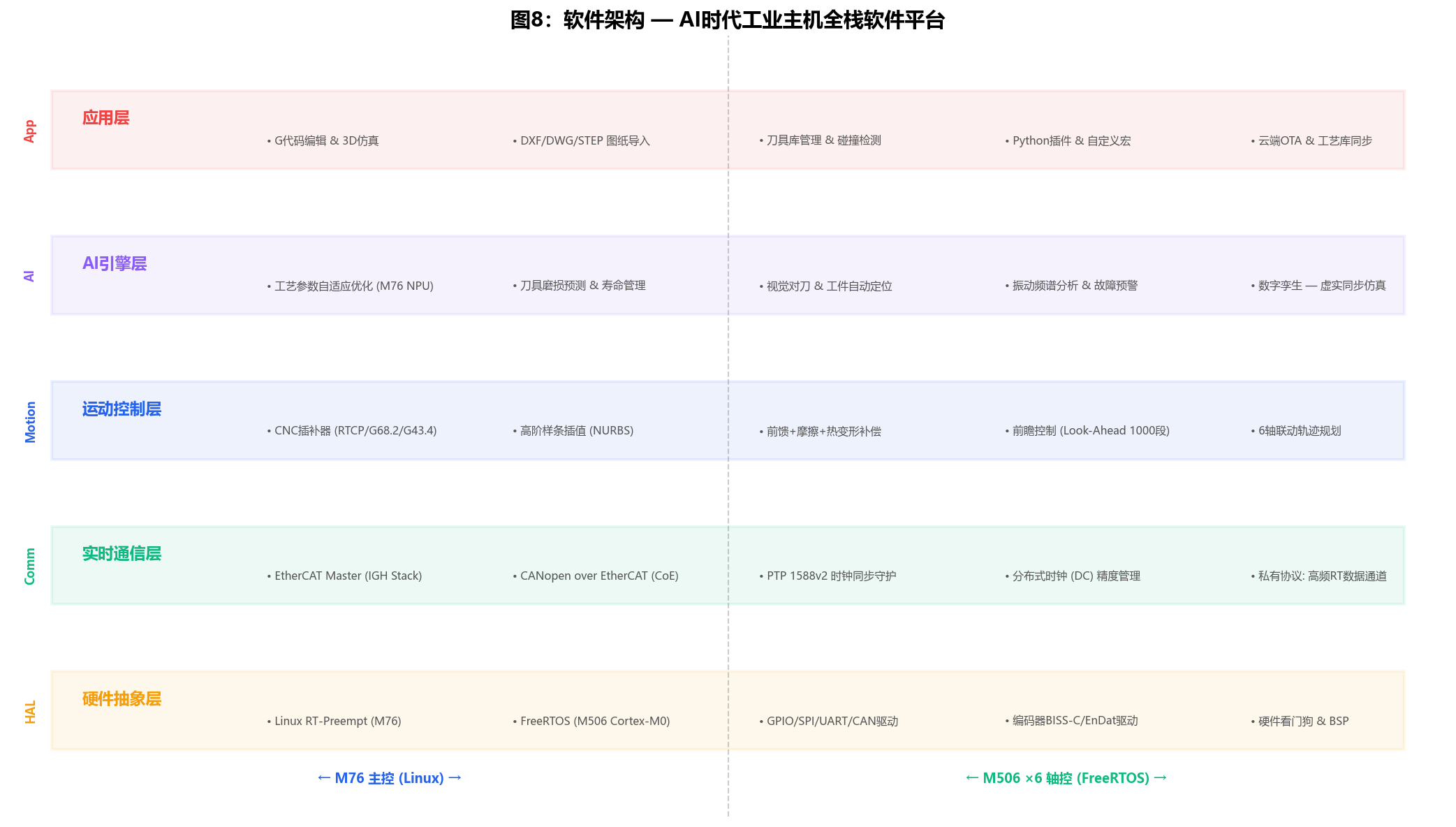Click the vertical 'App' side label
The width and height of the screenshot is (1456, 827).
pos(29,131)
